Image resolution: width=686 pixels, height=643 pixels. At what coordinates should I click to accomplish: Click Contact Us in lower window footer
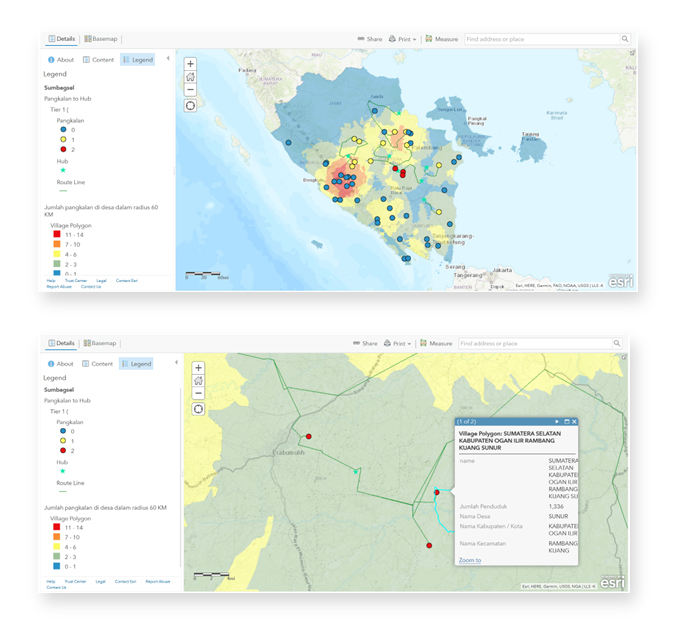point(56,587)
